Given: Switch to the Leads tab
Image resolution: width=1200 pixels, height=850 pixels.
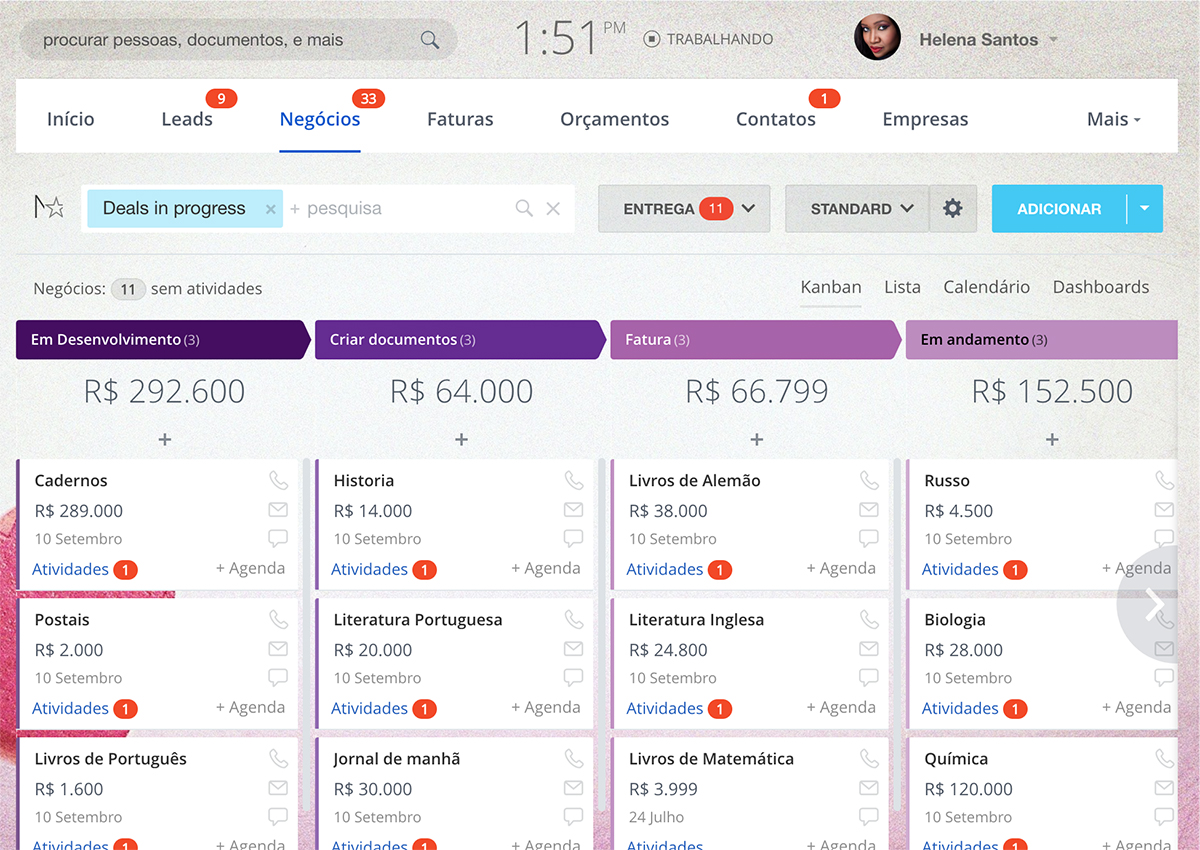Looking at the screenshot, I should click(187, 119).
